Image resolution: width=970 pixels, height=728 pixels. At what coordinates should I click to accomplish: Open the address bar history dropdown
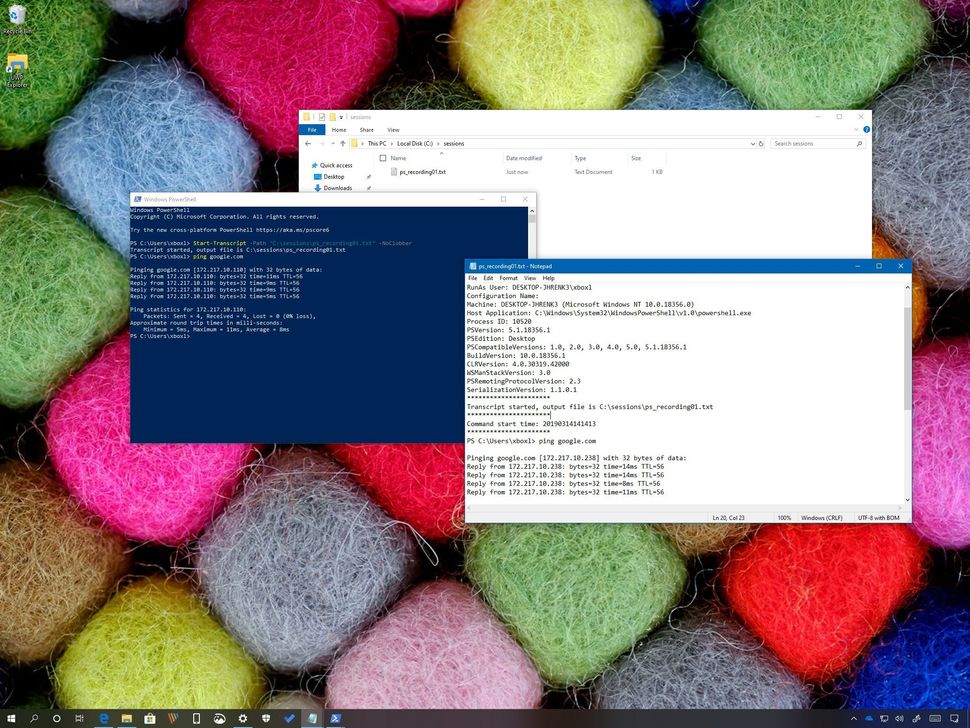(752, 143)
